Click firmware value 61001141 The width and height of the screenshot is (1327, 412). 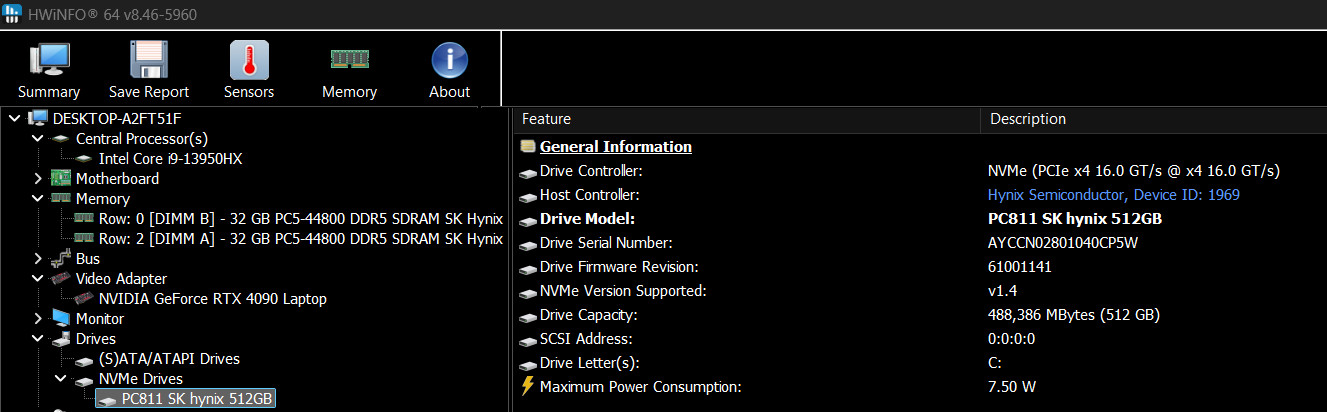[1019, 267]
